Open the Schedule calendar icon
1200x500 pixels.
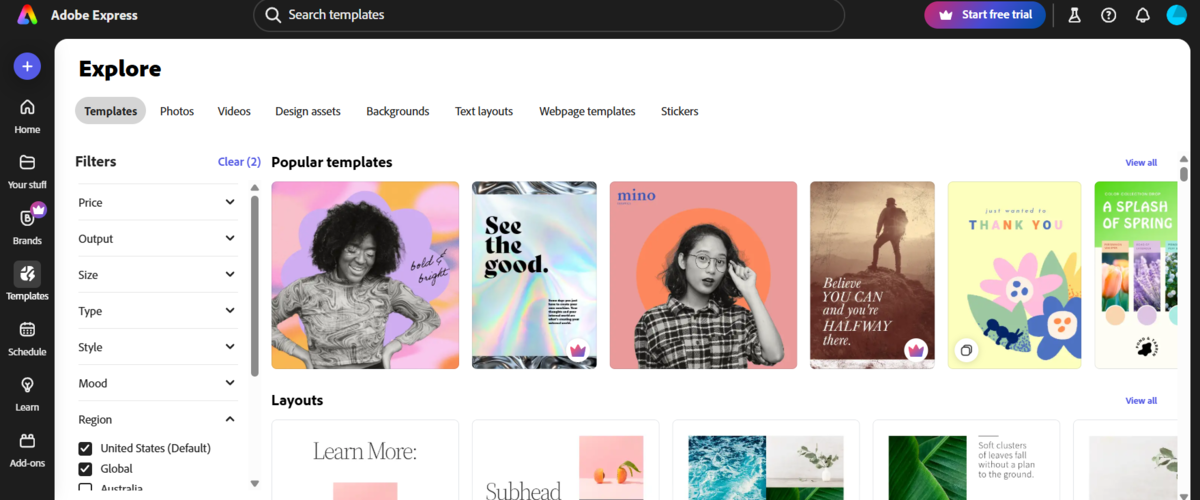coord(27,330)
